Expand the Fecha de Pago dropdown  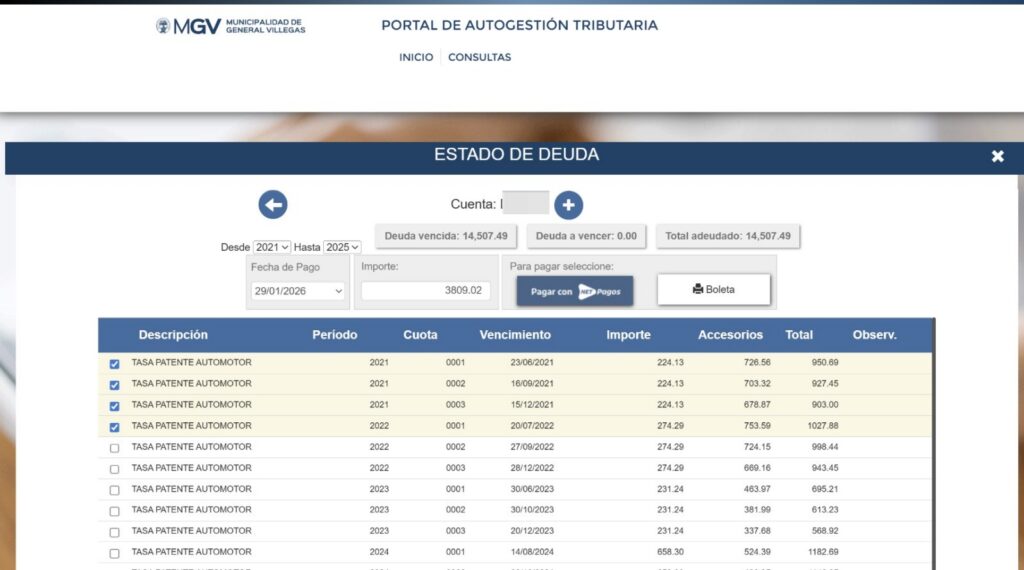click(297, 291)
